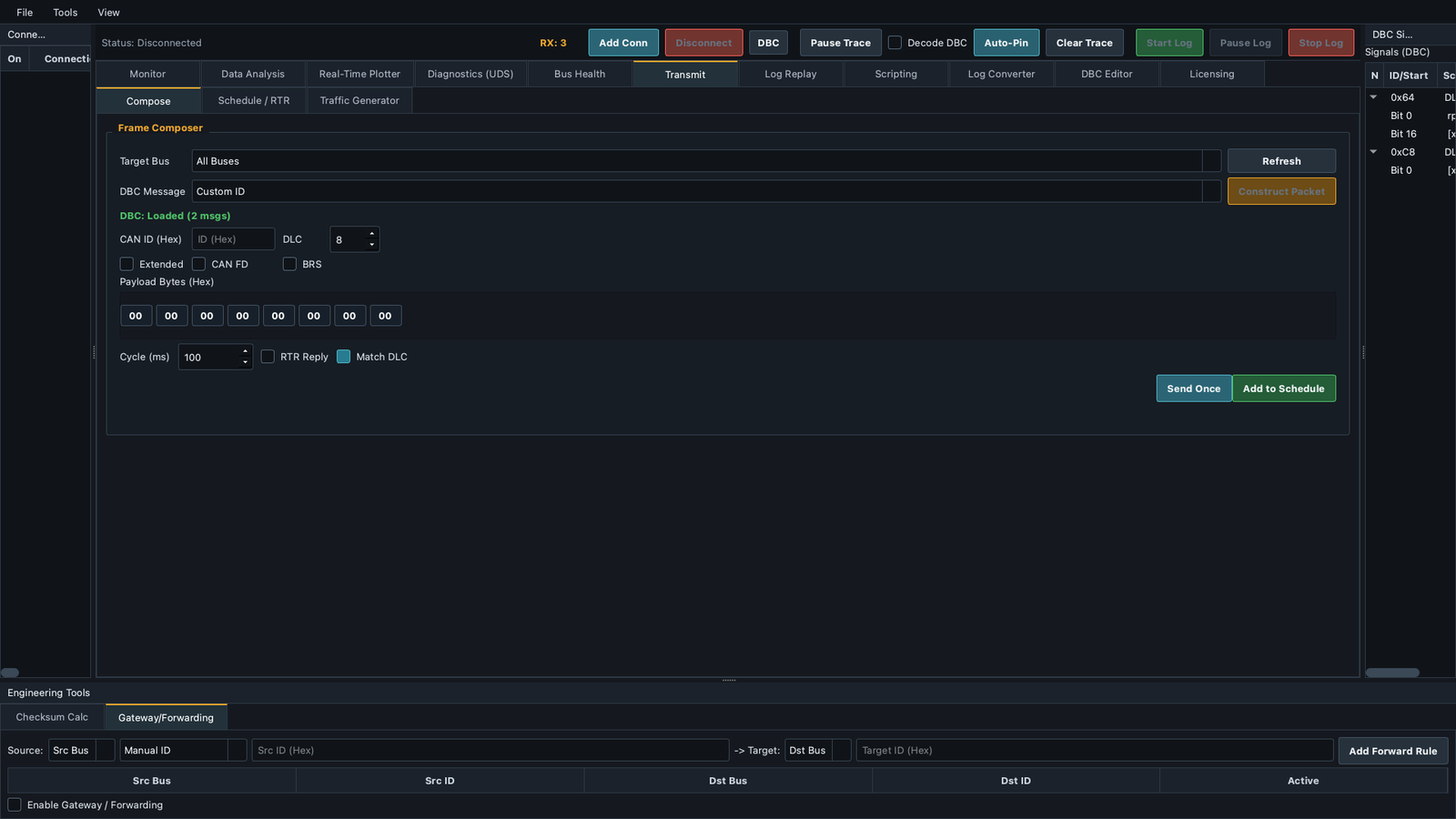Toggle the CAN FD checkbox

[x=198, y=264]
